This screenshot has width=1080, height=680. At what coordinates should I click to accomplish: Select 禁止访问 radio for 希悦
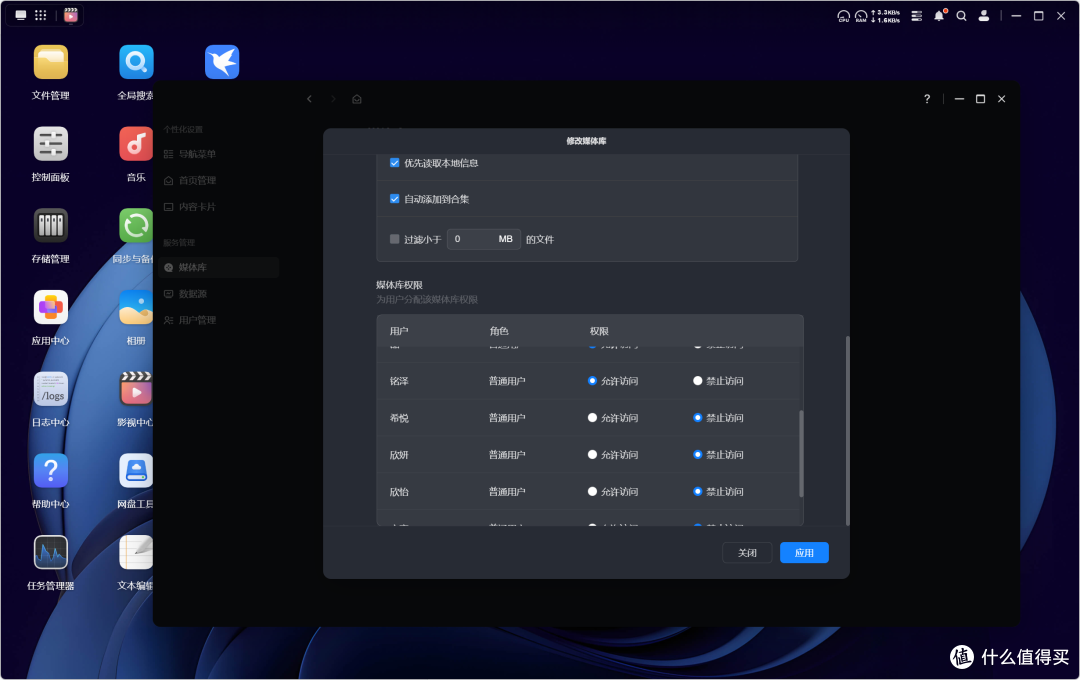point(698,418)
